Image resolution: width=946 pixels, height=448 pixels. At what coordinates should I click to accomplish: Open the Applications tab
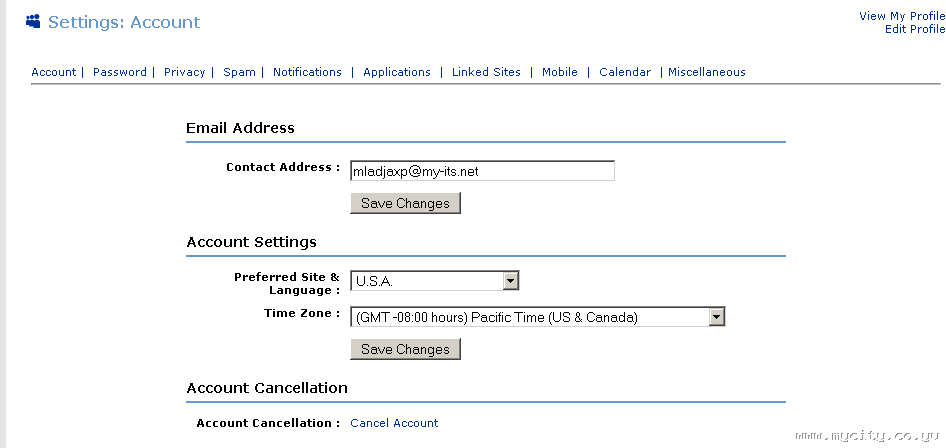coord(397,72)
